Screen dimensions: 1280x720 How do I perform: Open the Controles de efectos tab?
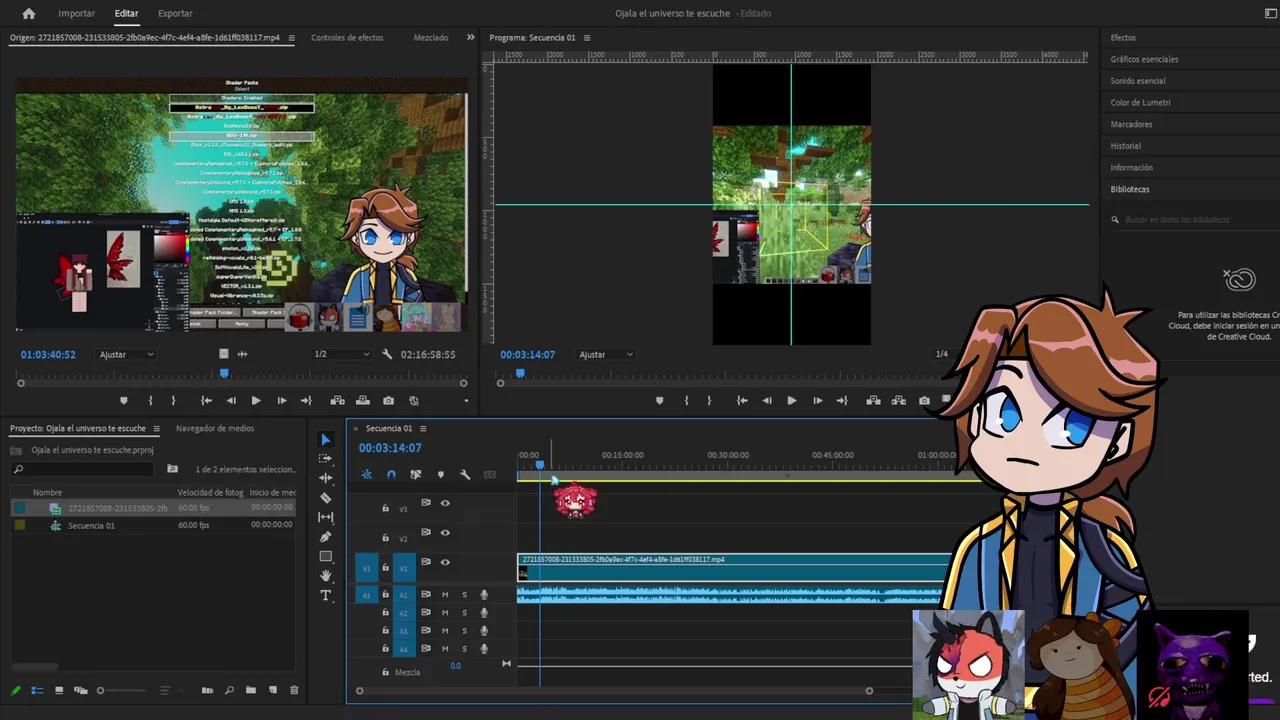coord(347,38)
